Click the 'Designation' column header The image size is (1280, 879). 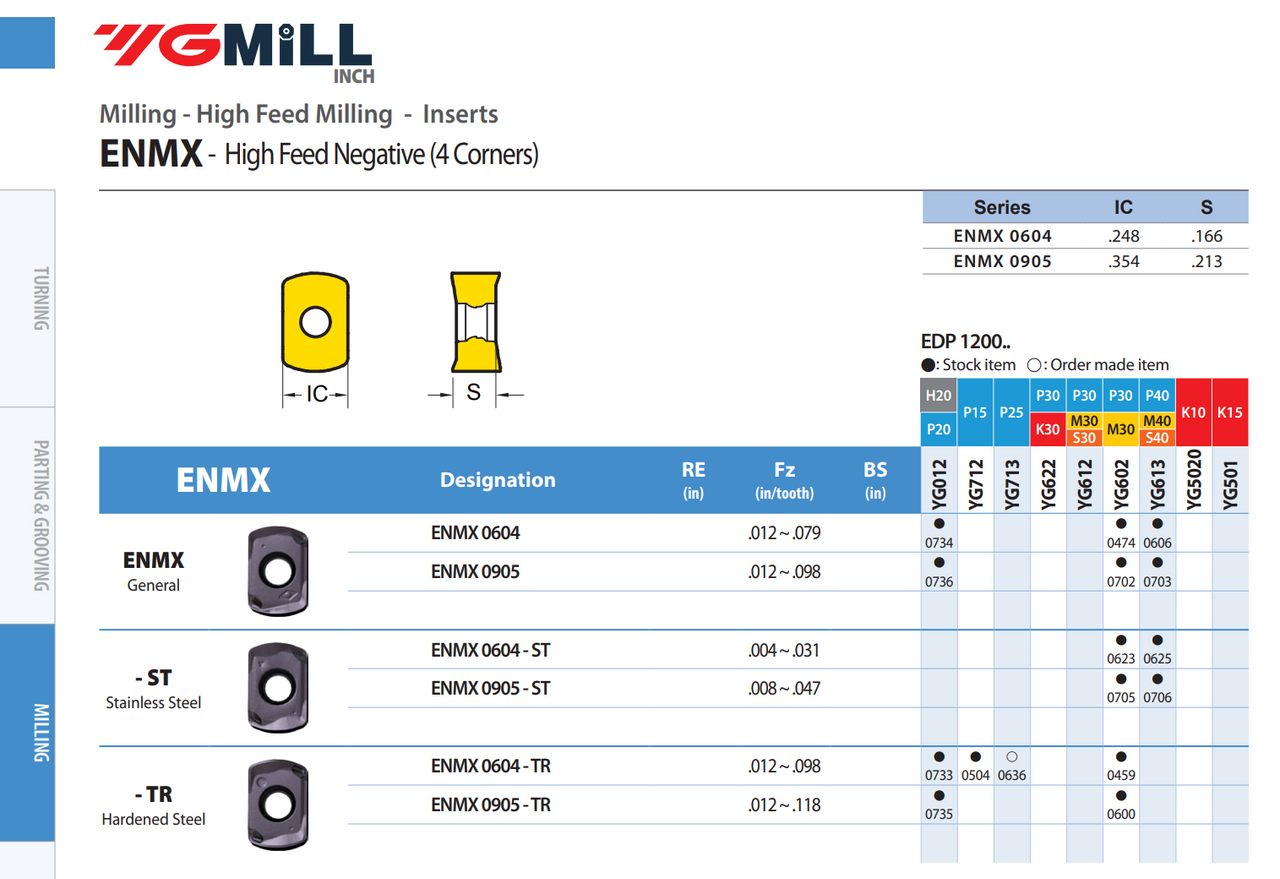[497, 480]
